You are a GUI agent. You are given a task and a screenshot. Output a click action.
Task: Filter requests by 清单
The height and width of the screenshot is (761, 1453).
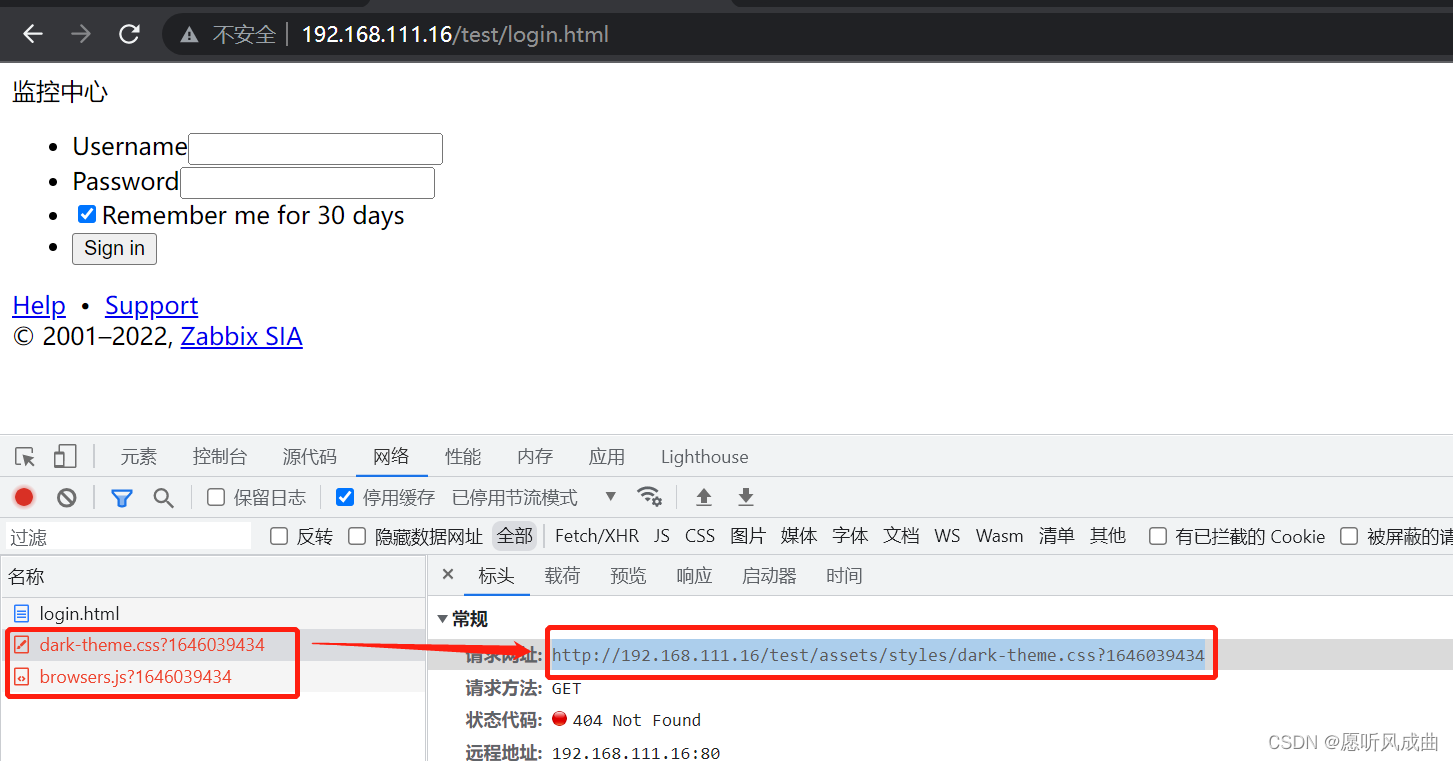(x=1056, y=536)
